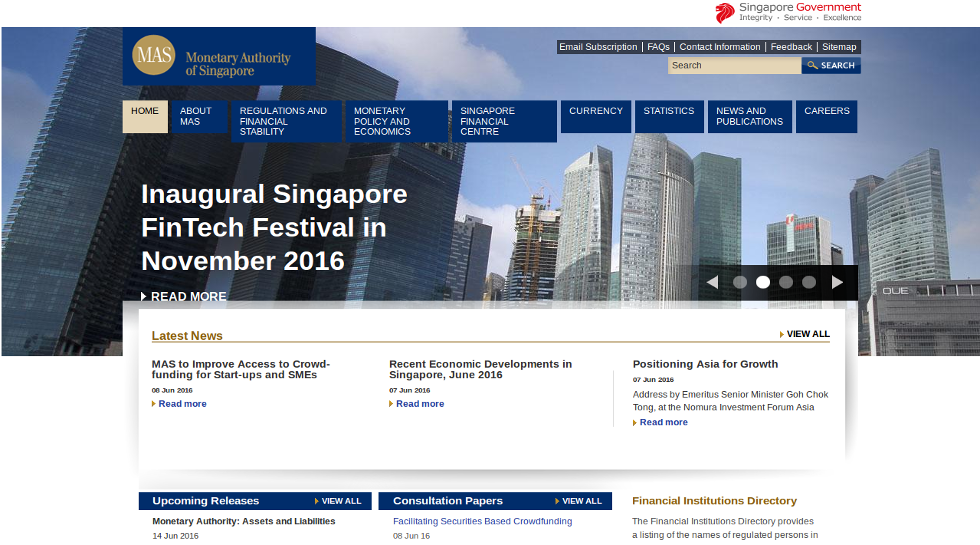
Task: Expand the Monetary Policy and Economics menu
Action: 396,121
